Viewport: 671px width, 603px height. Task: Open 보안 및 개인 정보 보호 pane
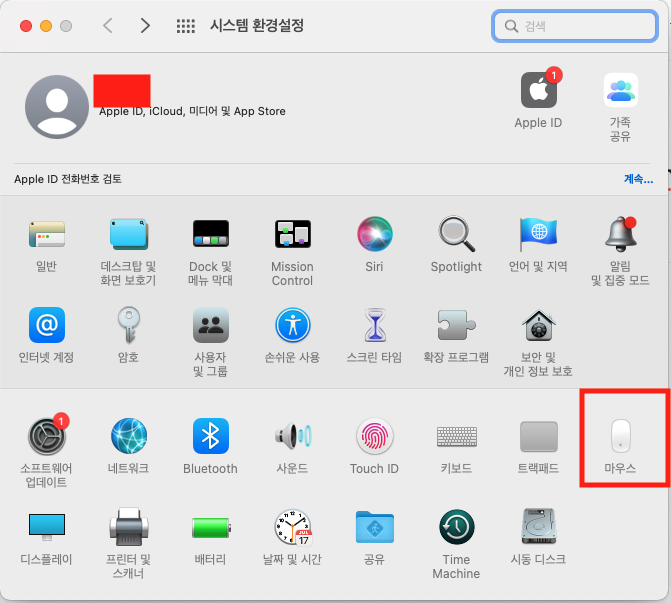(538, 325)
